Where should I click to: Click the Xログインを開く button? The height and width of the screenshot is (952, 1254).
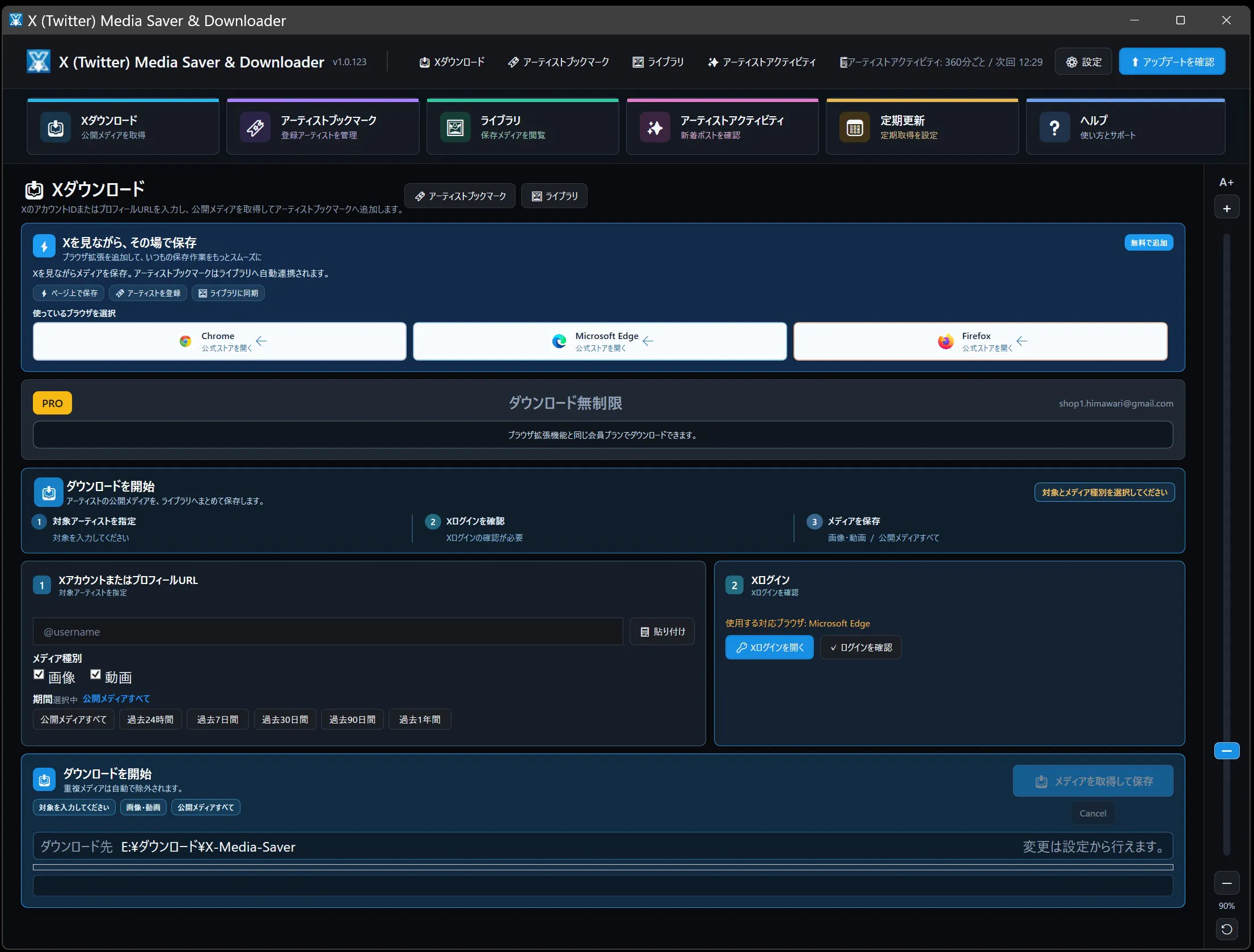(770, 648)
